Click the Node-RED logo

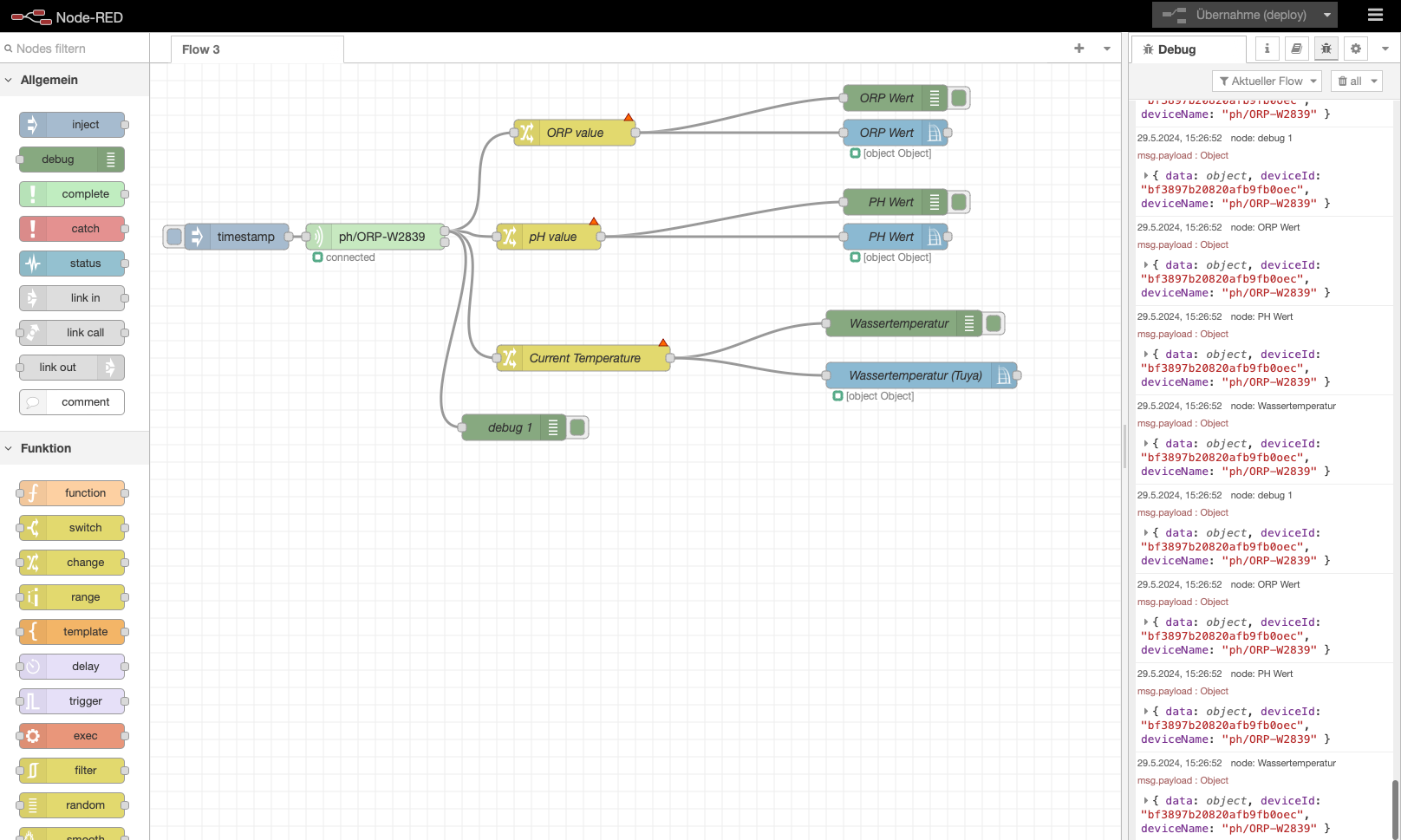[x=67, y=16]
